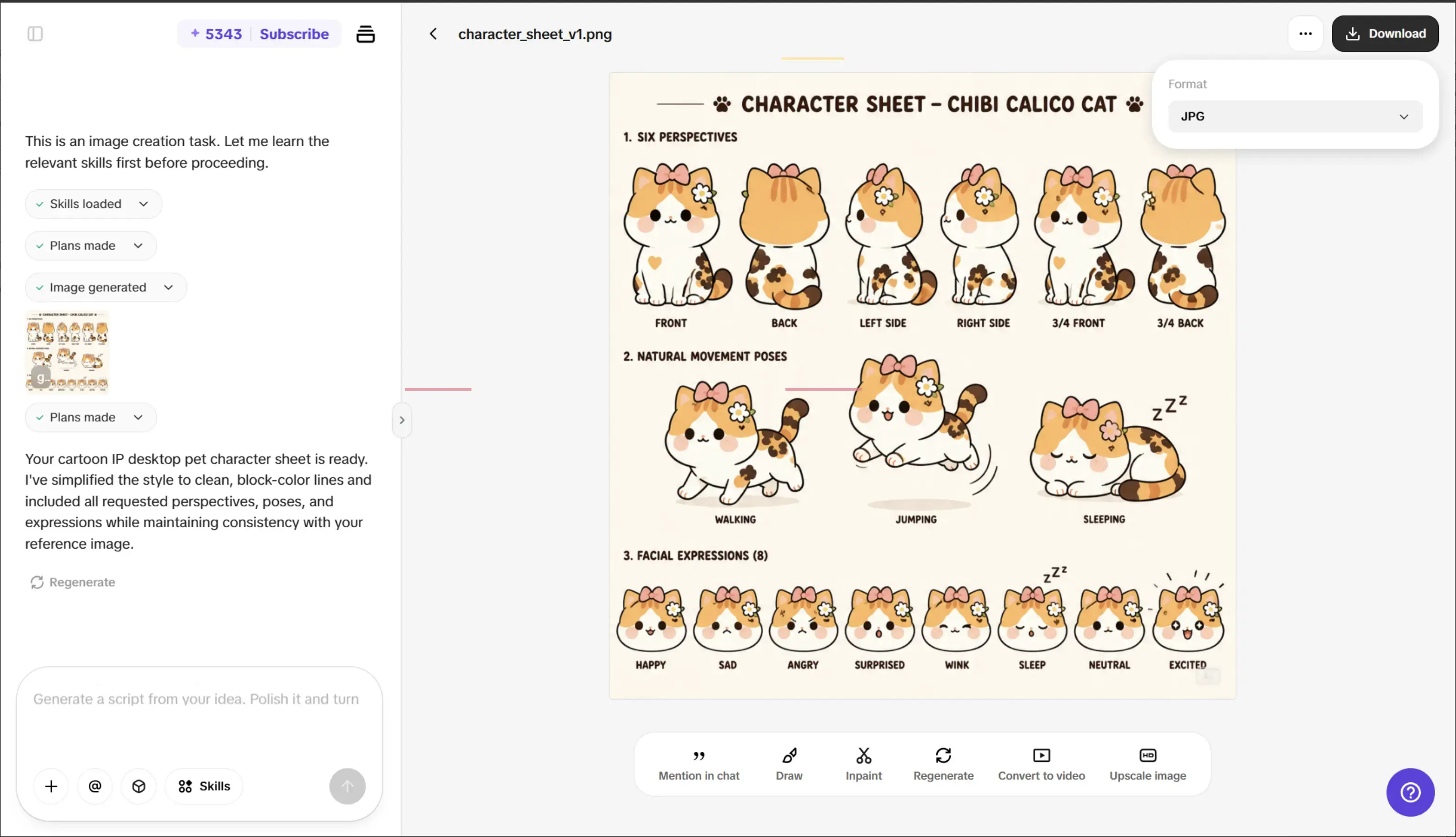Click the Subscribe link

(x=295, y=34)
